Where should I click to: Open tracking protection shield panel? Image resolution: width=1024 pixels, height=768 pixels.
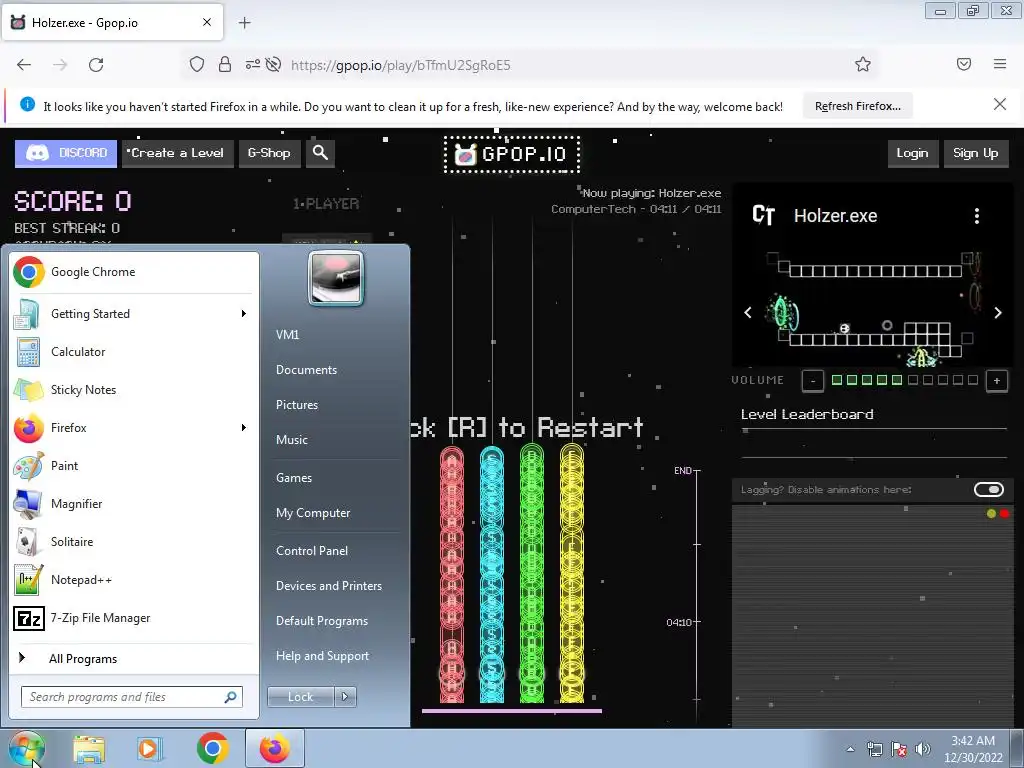[x=197, y=64]
